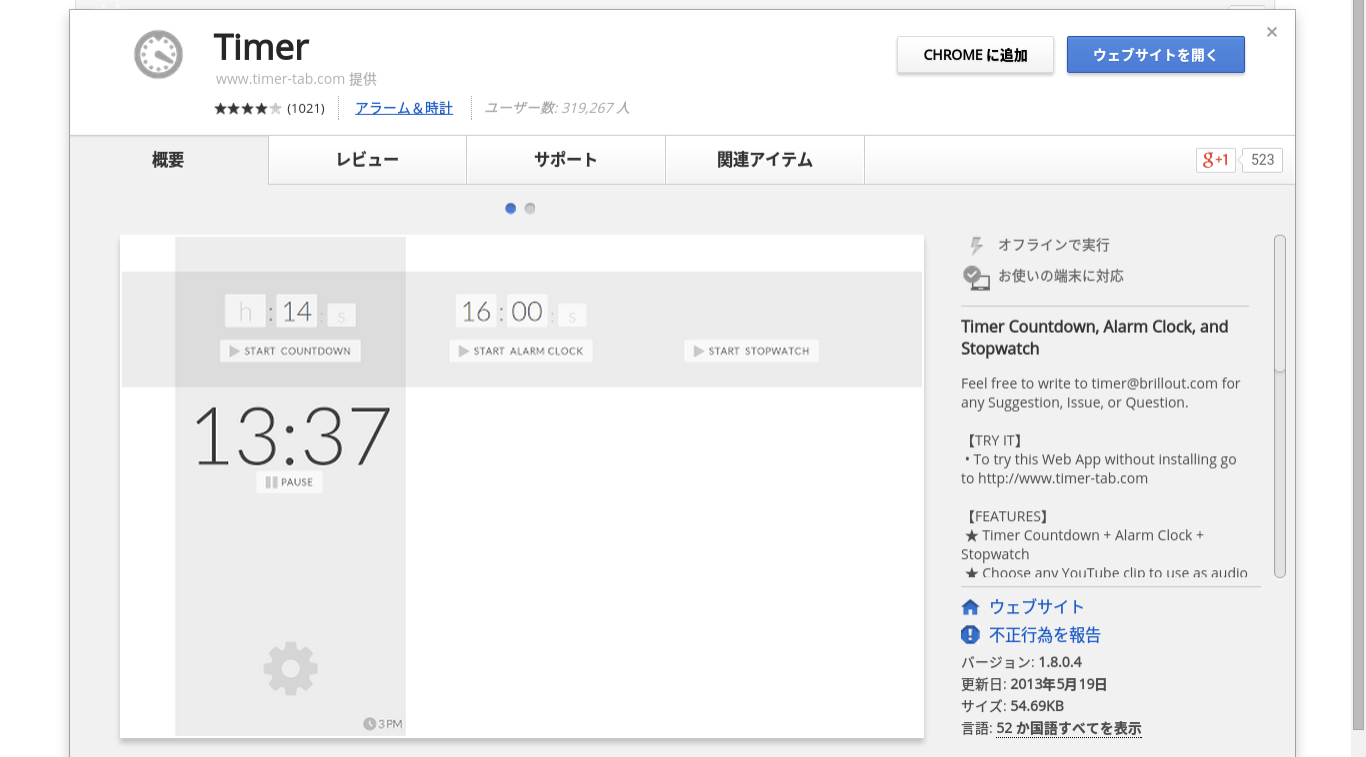Click the countdown minutes field showing 14
The height and width of the screenshot is (757, 1366).
[297, 312]
